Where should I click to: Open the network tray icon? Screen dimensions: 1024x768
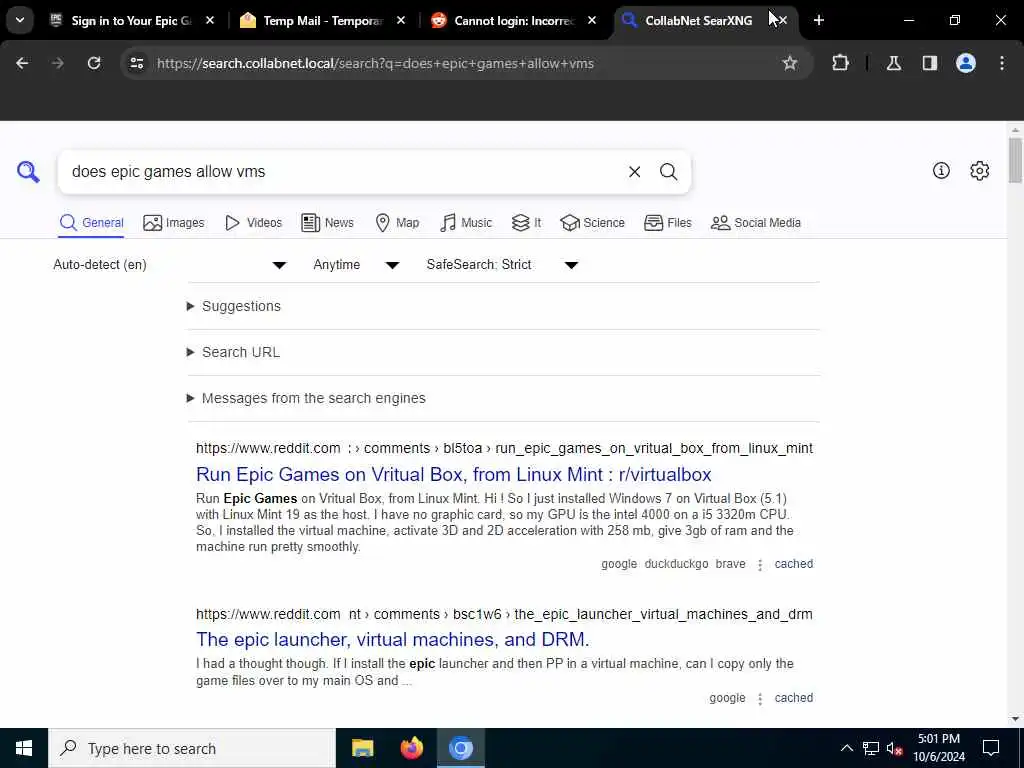(x=870, y=748)
